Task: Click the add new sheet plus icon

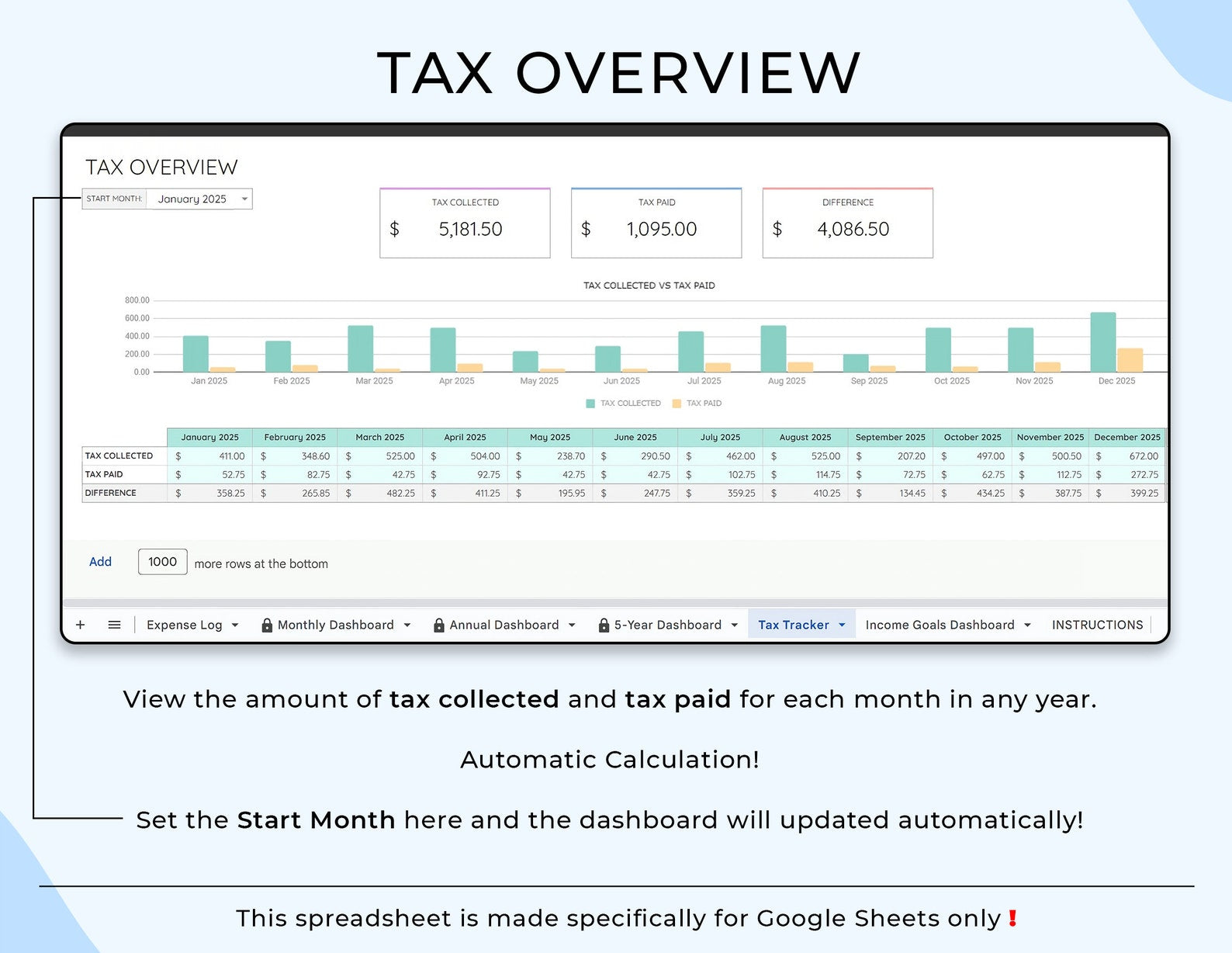Action: 80,625
